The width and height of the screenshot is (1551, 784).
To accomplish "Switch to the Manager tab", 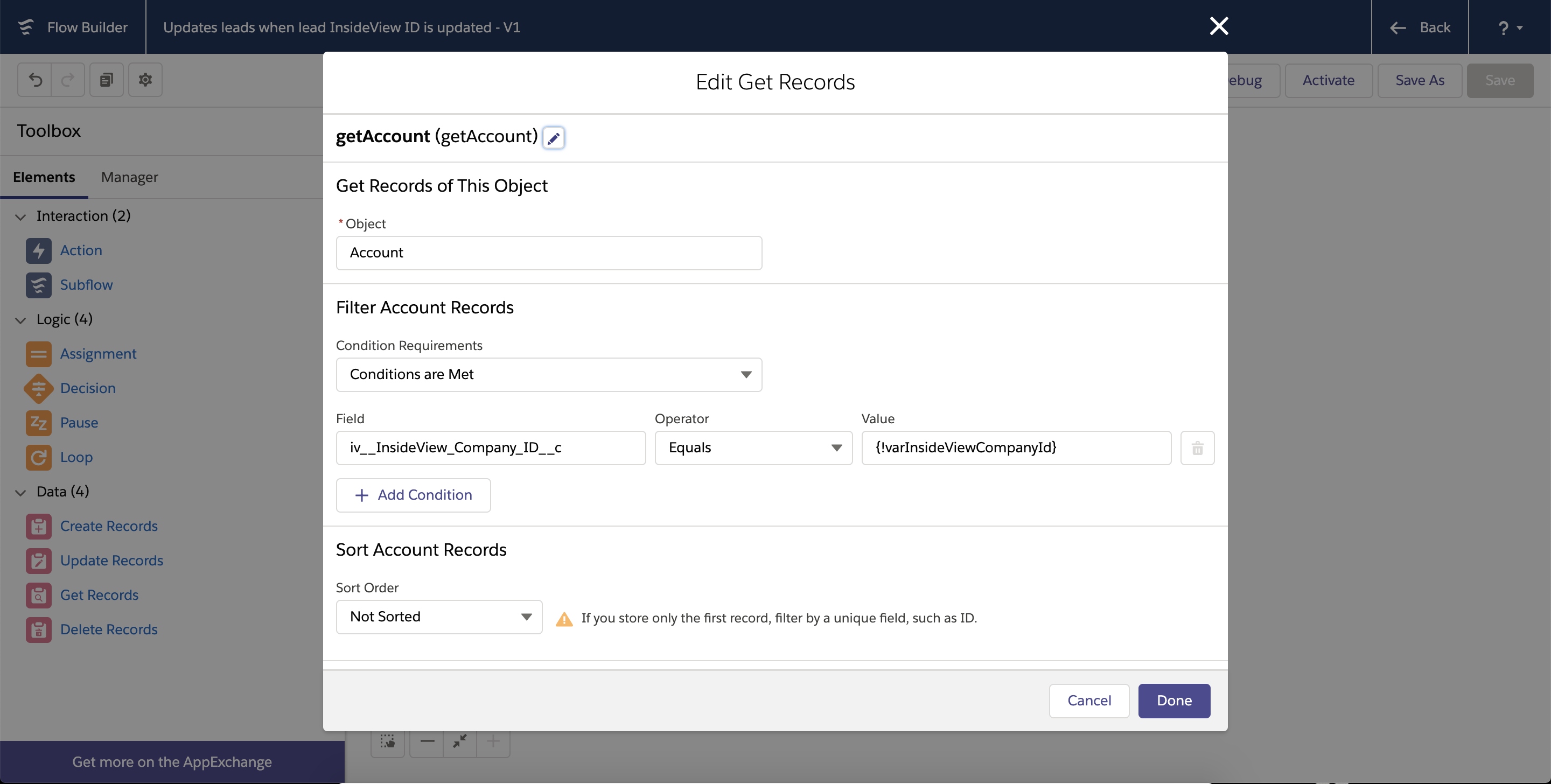I will pyautogui.click(x=129, y=177).
